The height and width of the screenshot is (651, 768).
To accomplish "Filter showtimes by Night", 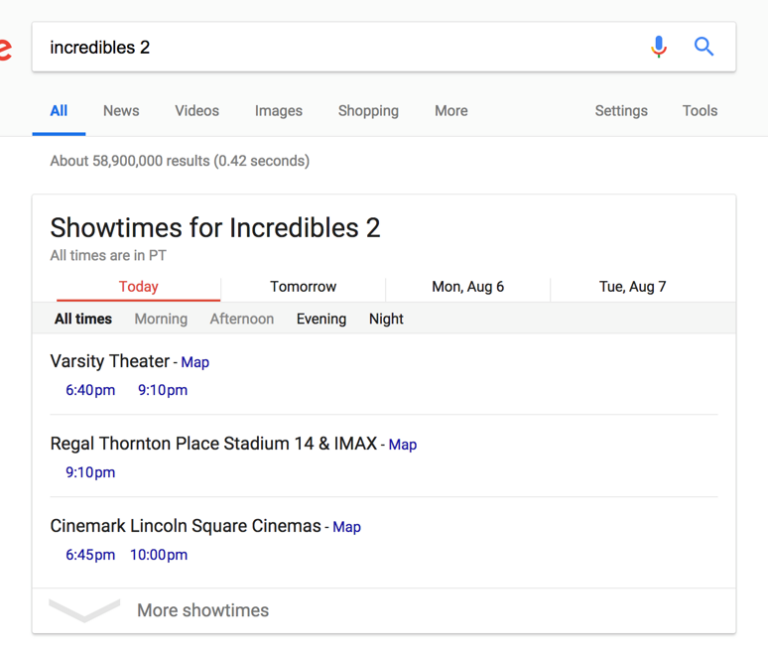I will tap(386, 319).
